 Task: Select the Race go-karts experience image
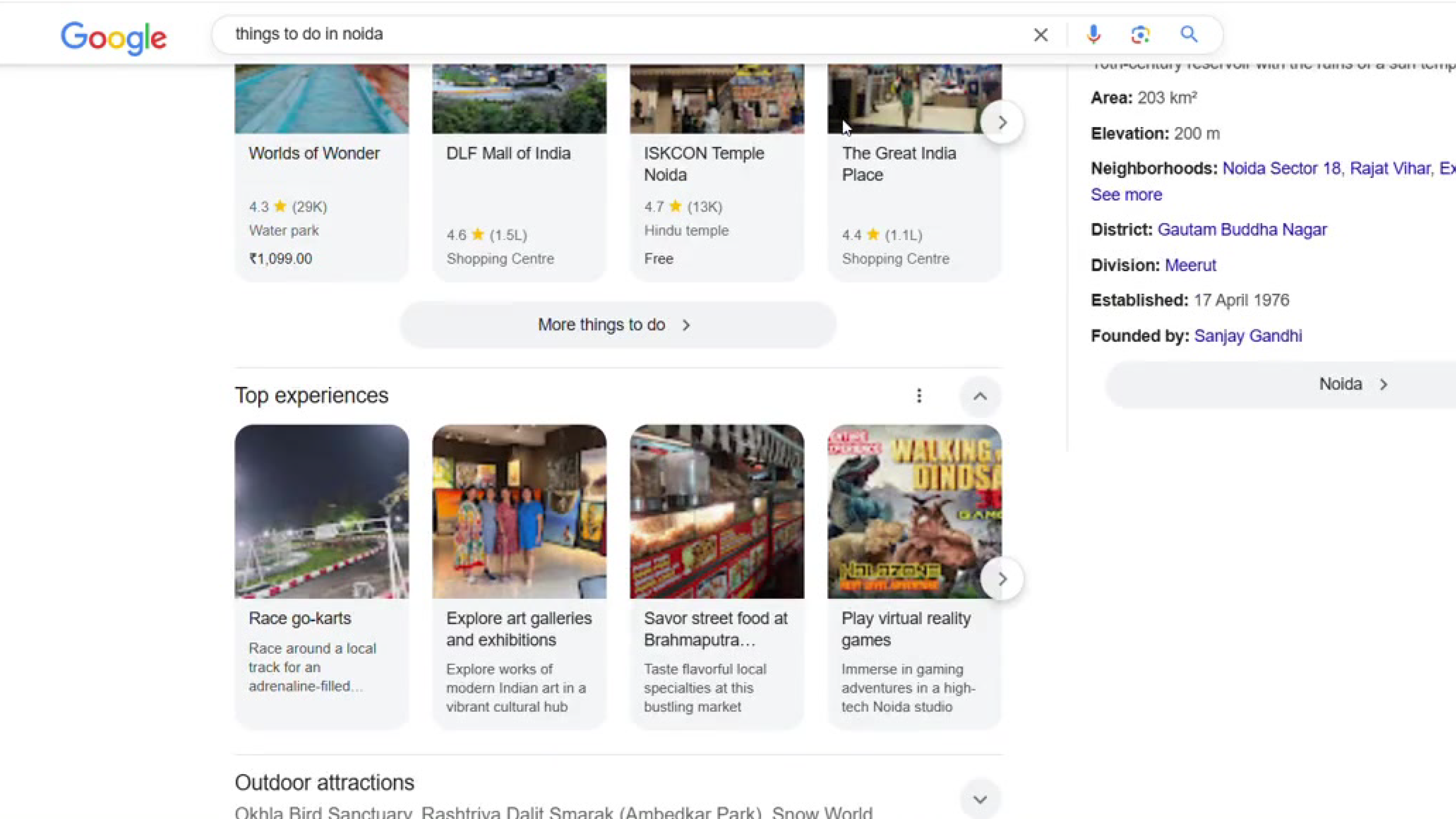pyautogui.click(x=322, y=511)
